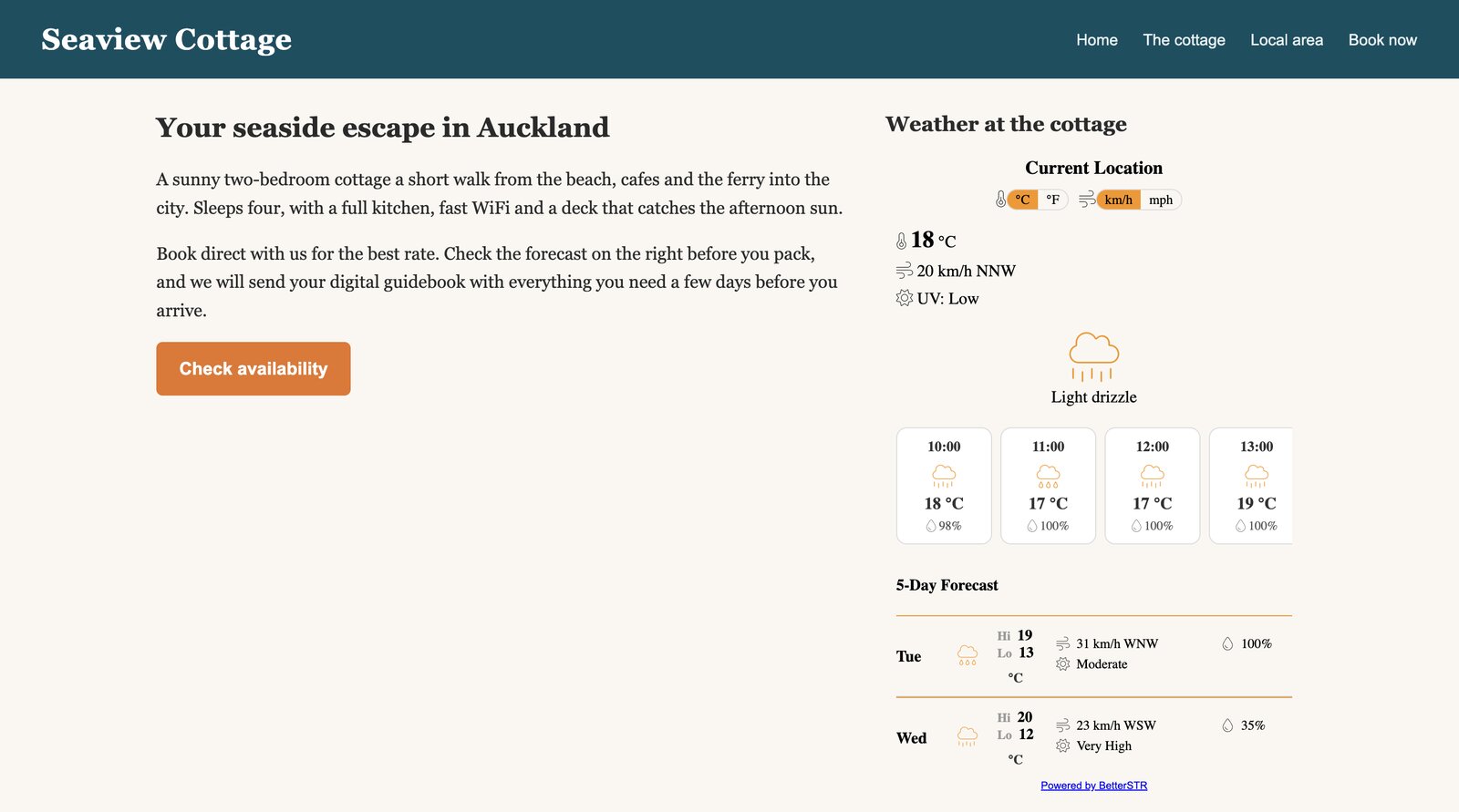Image resolution: width=1459 pixels, height=812 pixels.
Task: Click the raindrop icon beside Tuesday's 100%
Action: click(1227, 643)
